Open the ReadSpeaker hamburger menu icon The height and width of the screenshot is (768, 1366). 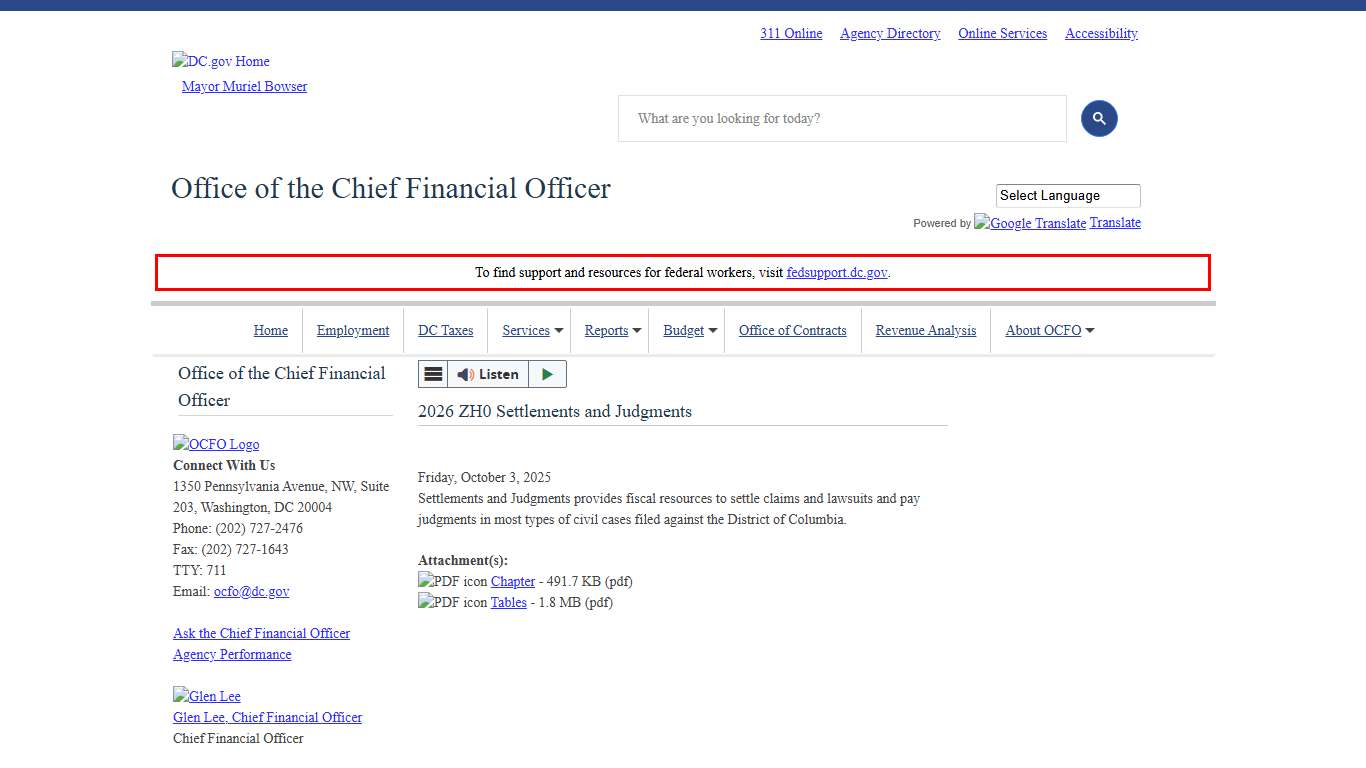tap(433, 374)
